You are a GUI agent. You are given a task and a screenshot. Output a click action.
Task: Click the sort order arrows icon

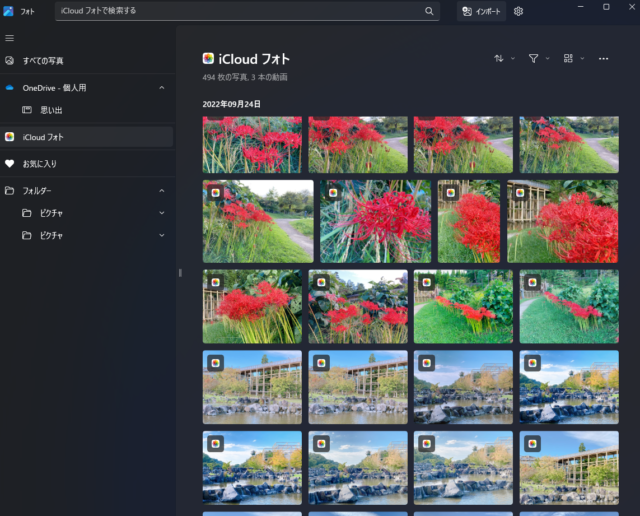tap(499, 58)
